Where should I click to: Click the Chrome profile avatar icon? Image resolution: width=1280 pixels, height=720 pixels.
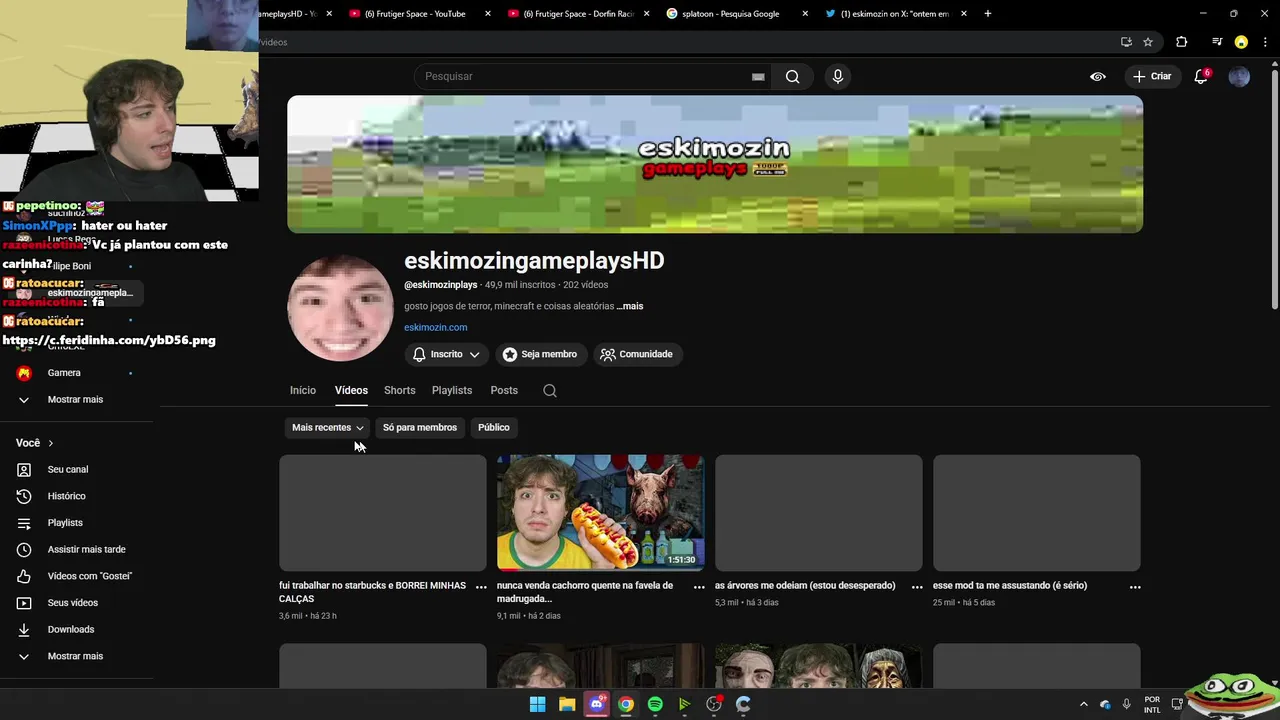pos(1241,42)
